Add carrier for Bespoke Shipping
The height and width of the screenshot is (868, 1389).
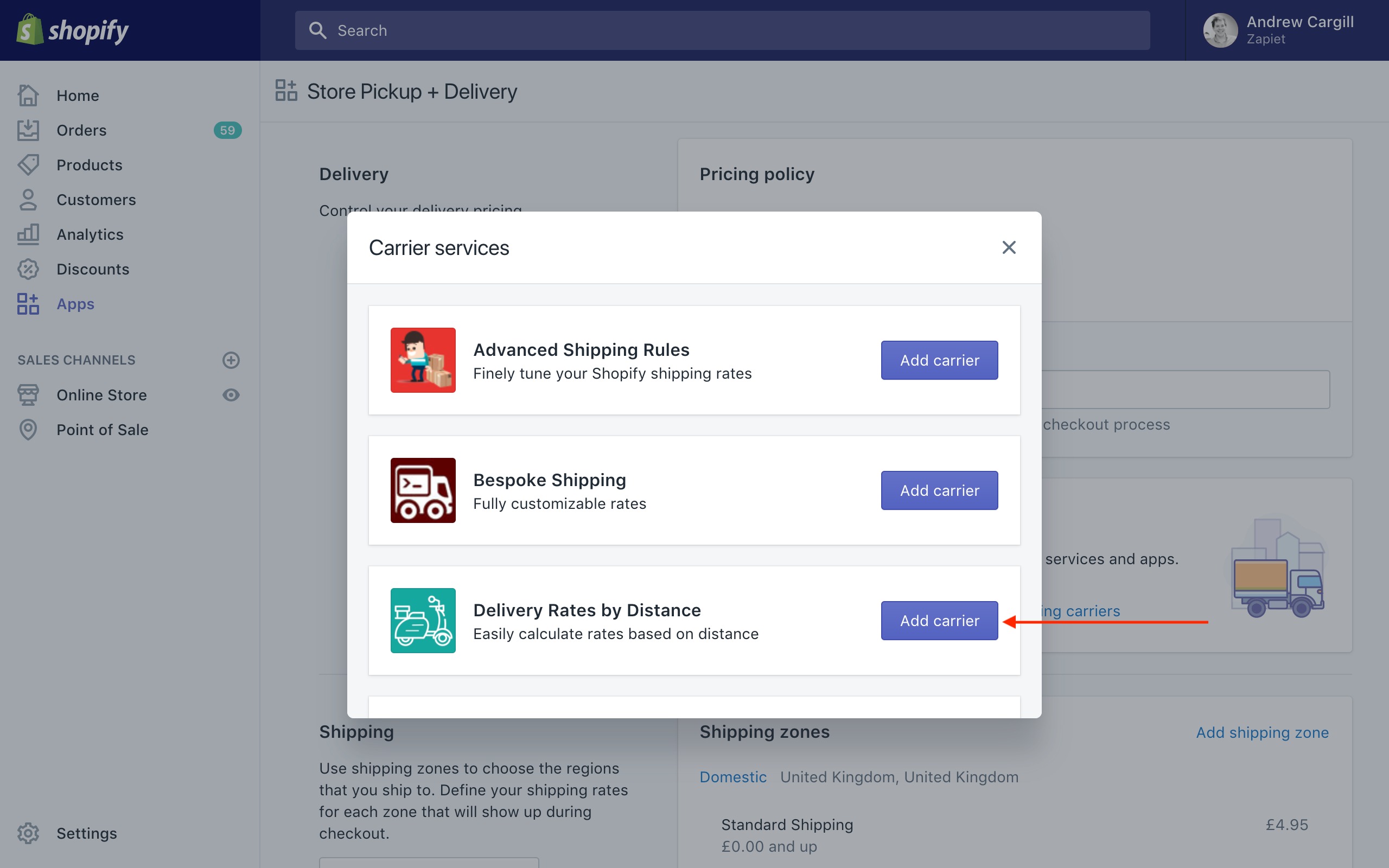(x=939, y=490)
